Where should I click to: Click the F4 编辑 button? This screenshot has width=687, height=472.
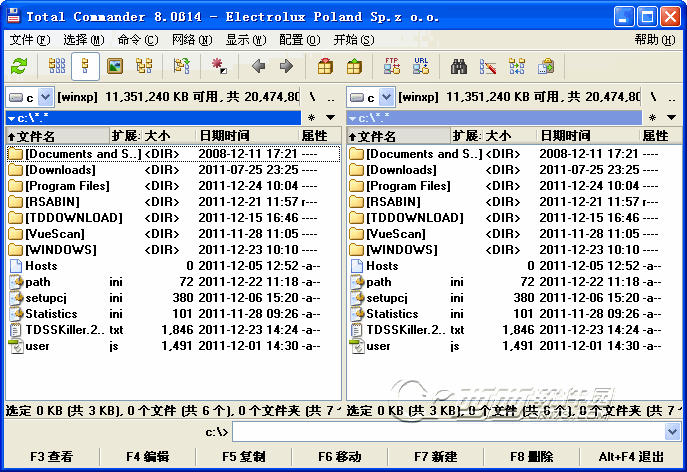(x=148, y=457)
